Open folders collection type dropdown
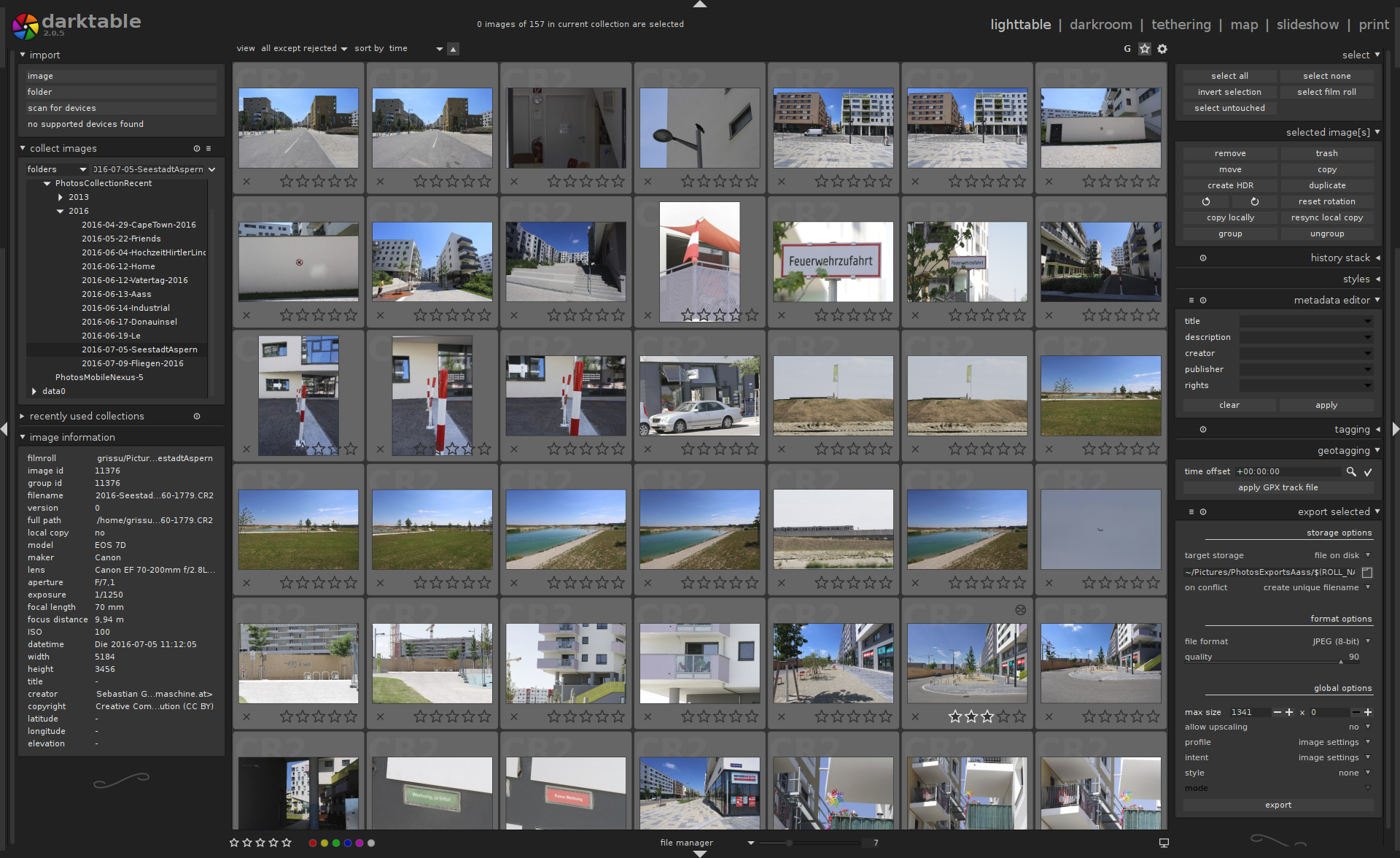This screenshot has width=1400, height=858. [56, 169]
